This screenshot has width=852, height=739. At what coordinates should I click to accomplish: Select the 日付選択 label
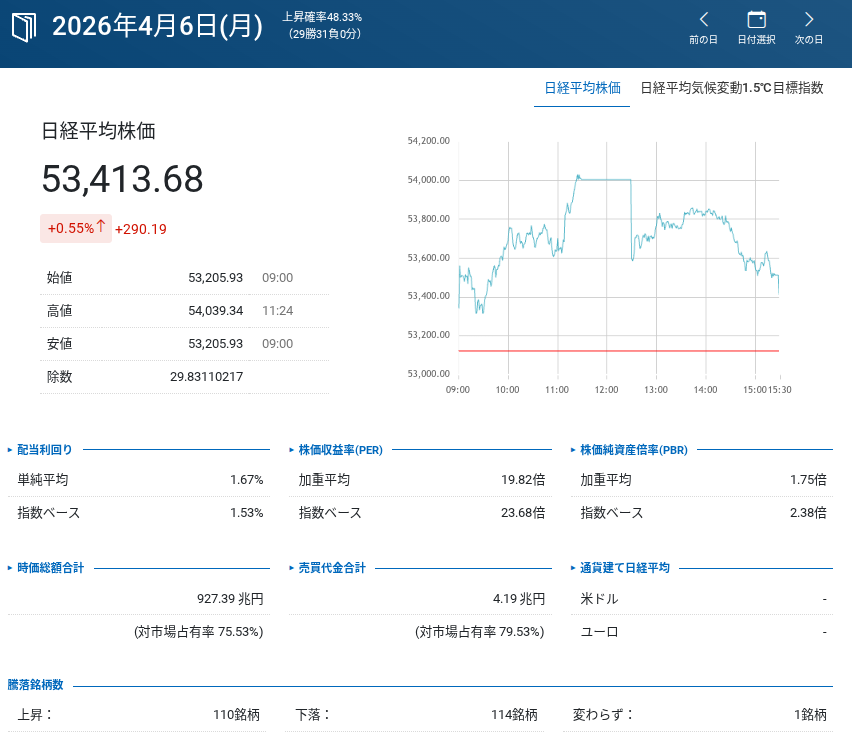pyautogui.click(x=756, y=40)
